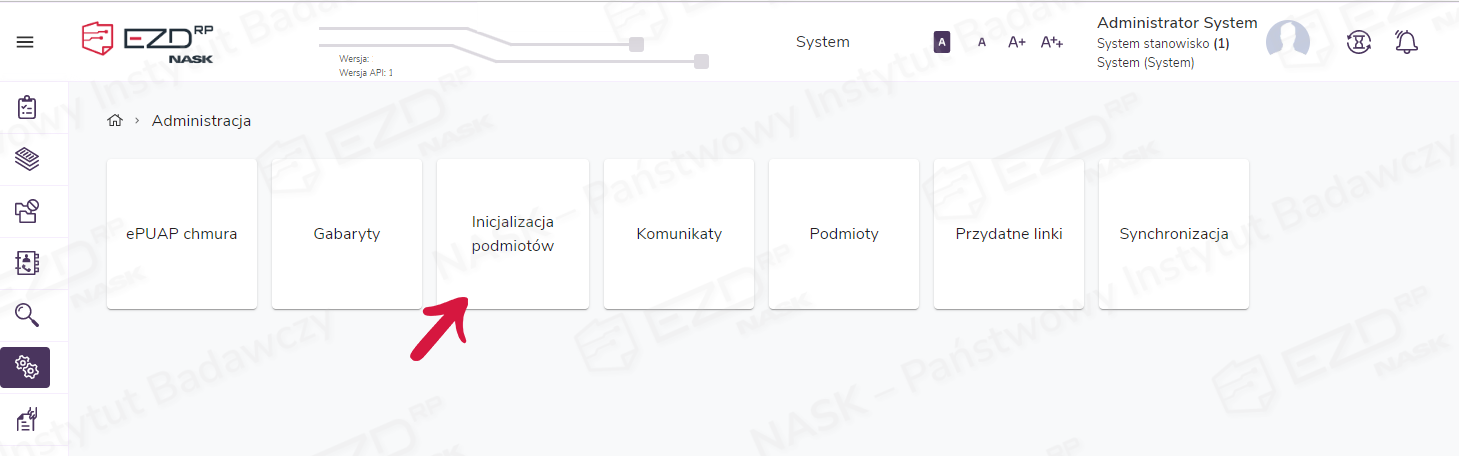Set the normal font size A
Image resolution: width=1459 pixels, height=456 pixels.
point(981,42)
